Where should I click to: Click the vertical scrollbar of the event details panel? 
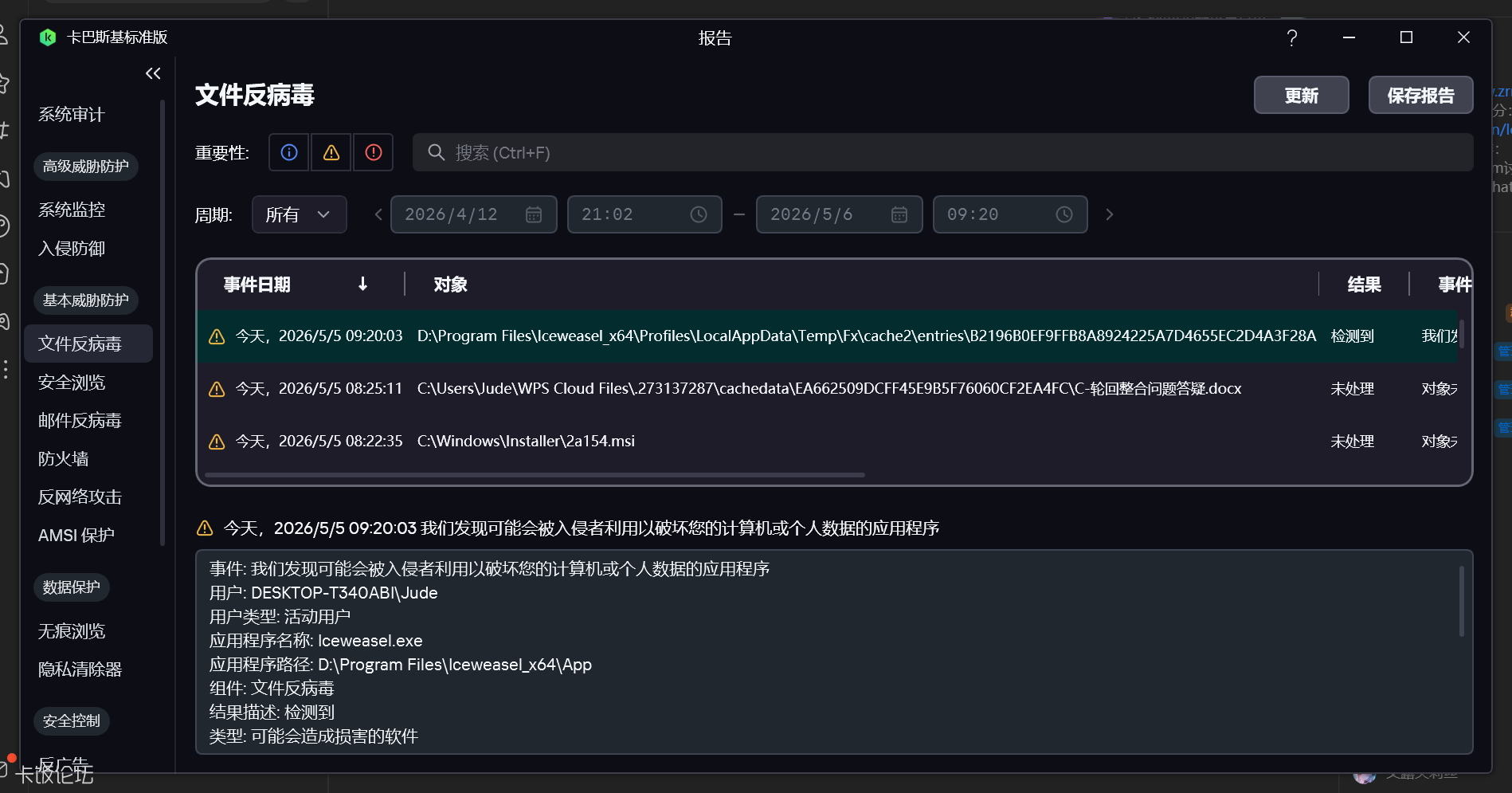tap(1461, 601)
